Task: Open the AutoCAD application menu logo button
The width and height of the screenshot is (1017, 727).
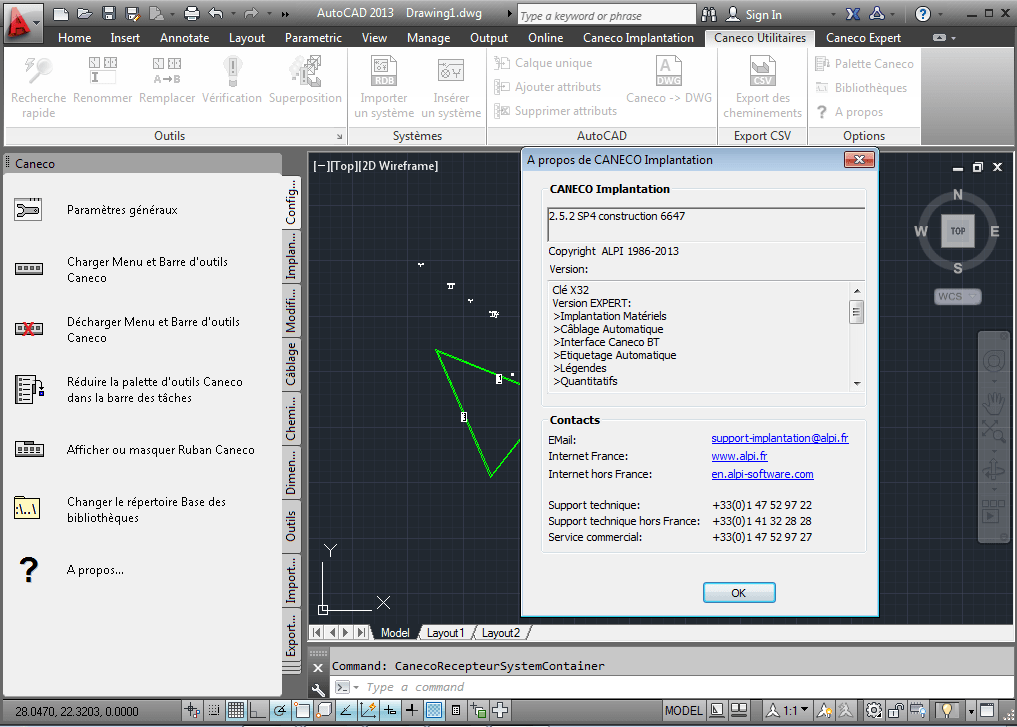Action: 21,21
